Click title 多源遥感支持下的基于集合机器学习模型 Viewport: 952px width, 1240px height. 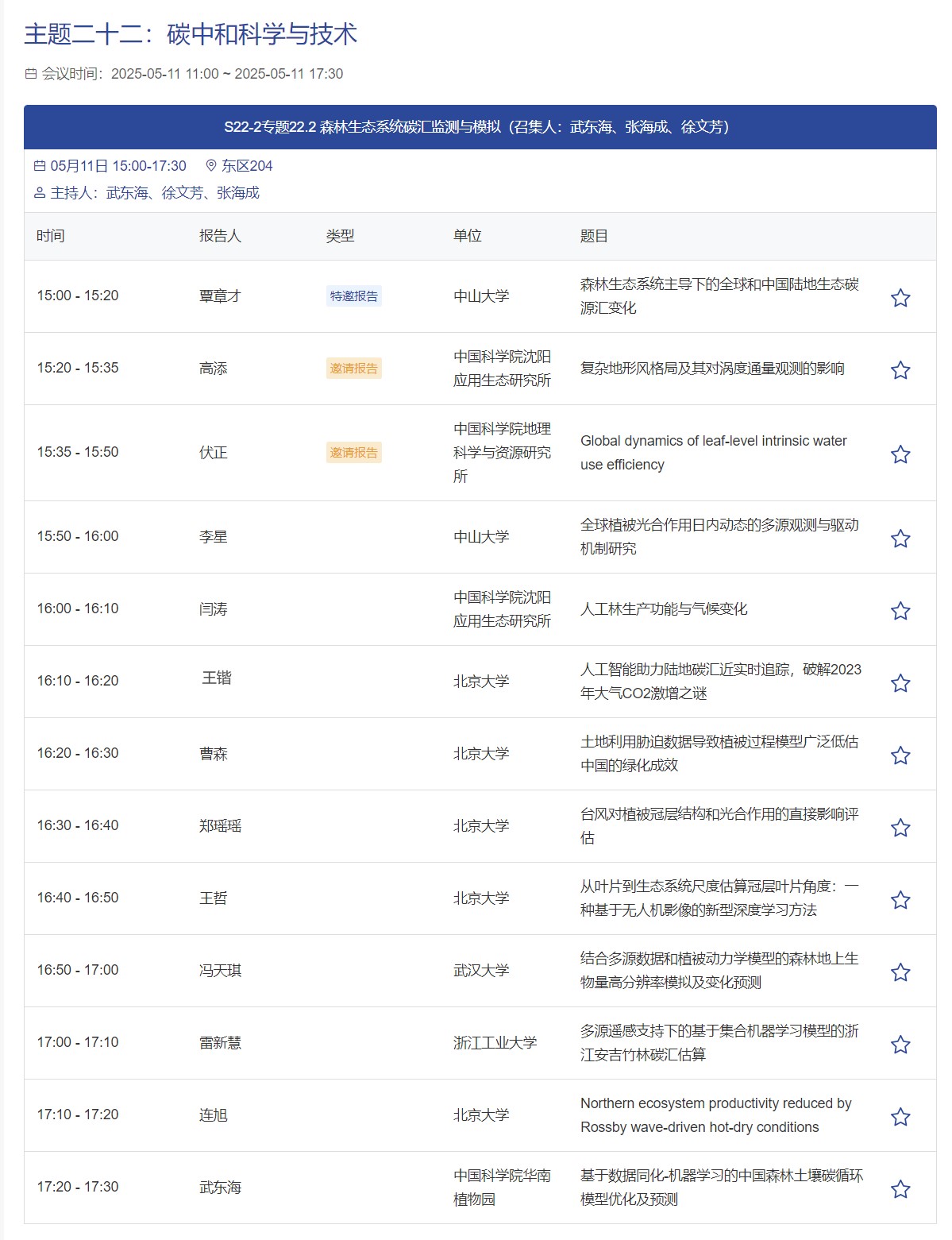point(719,1043)
